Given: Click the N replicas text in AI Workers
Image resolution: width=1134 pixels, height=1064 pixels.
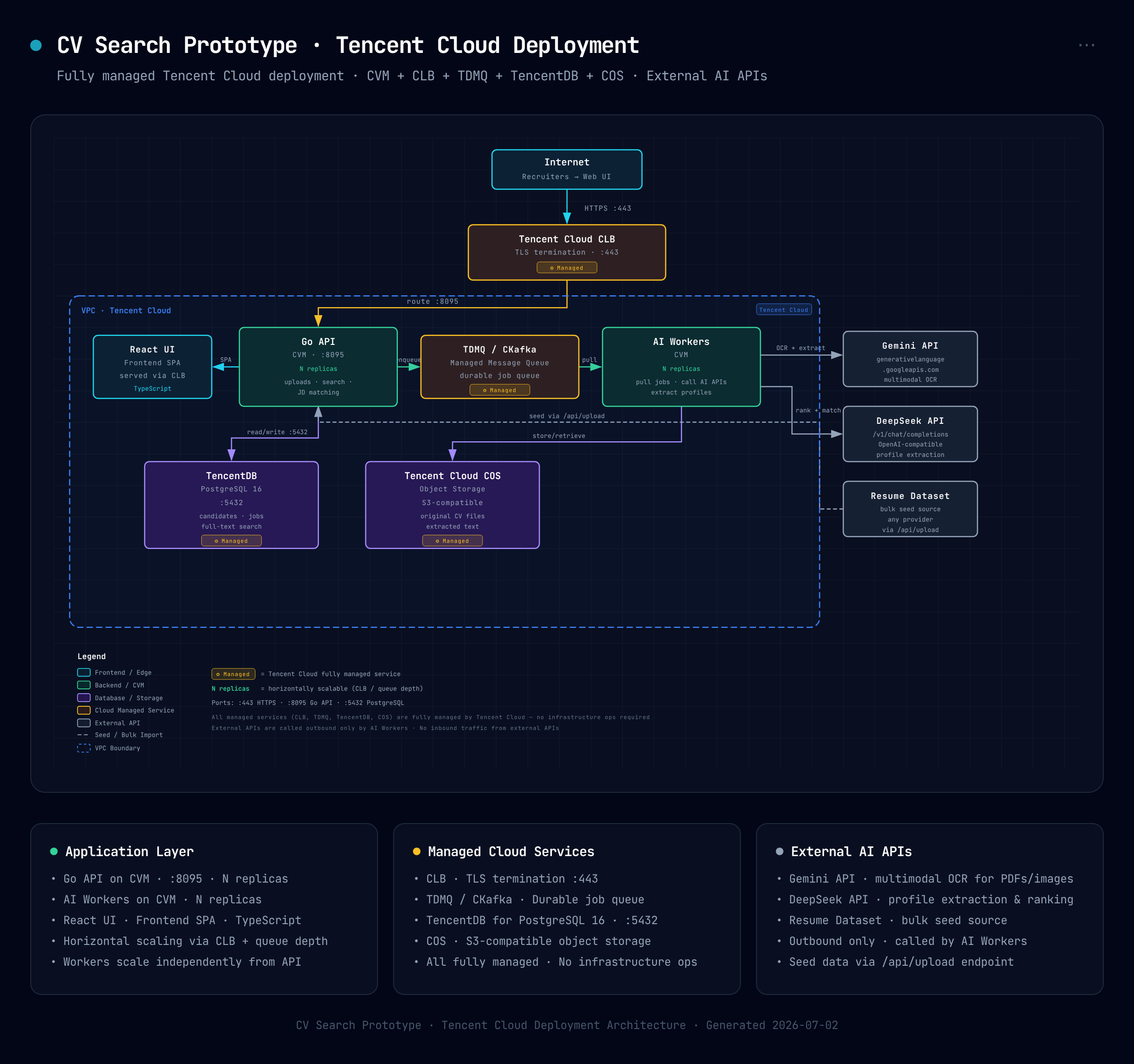Looking at the screenshot, I should 681,369.
